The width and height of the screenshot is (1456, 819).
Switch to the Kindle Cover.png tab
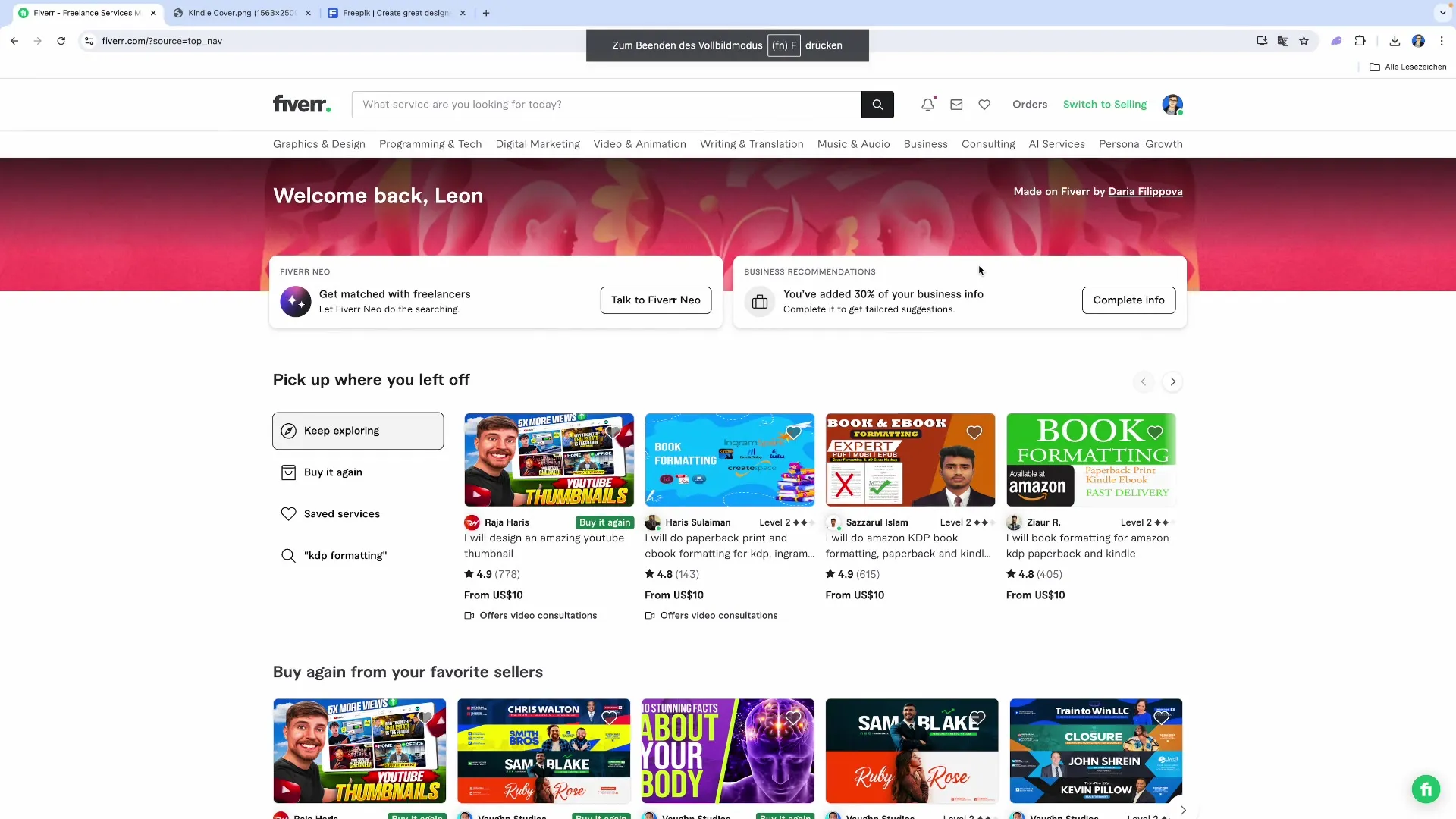pos(241,13)
